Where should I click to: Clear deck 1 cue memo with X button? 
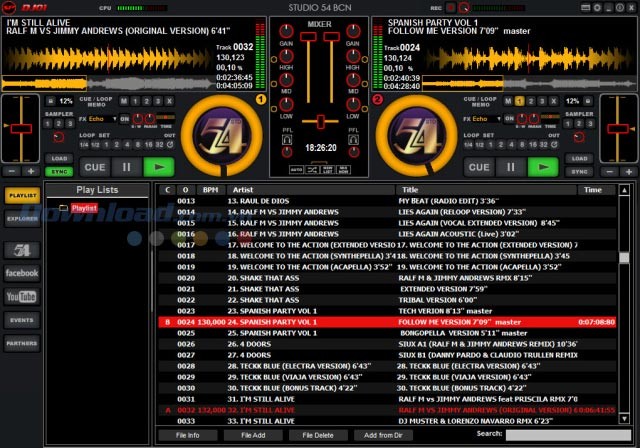(169, 101)
